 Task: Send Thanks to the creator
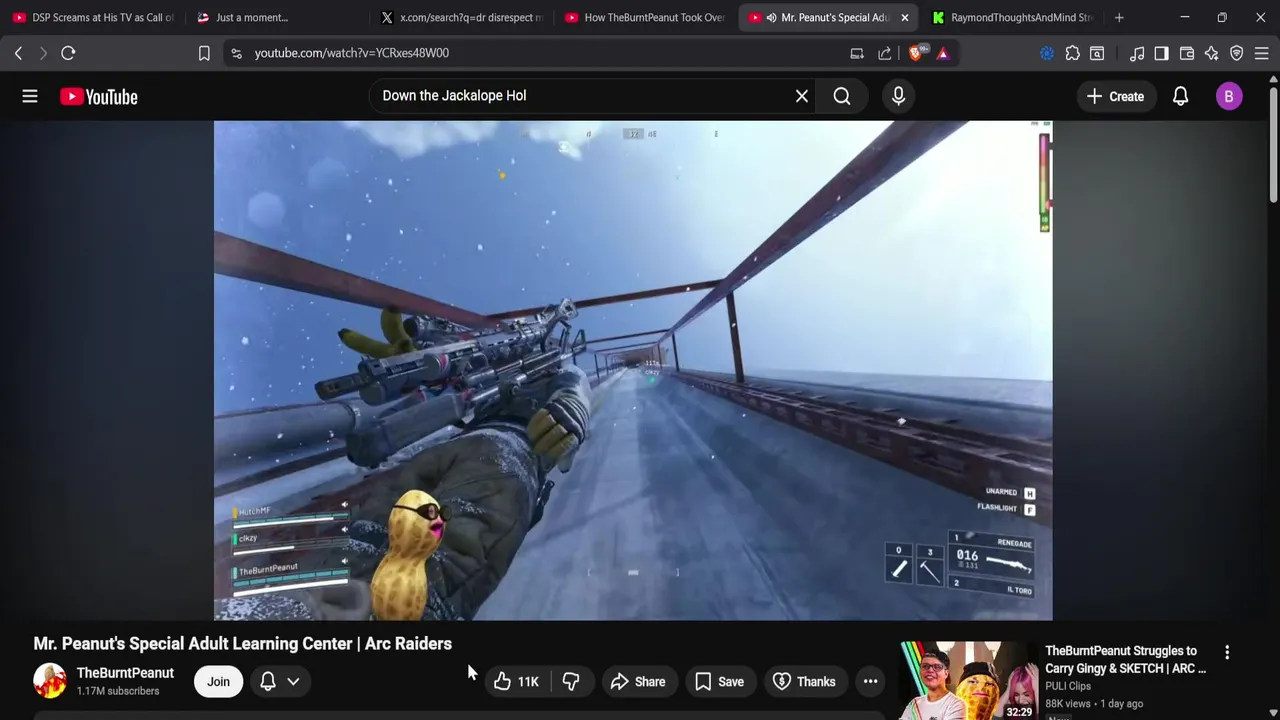805,682
